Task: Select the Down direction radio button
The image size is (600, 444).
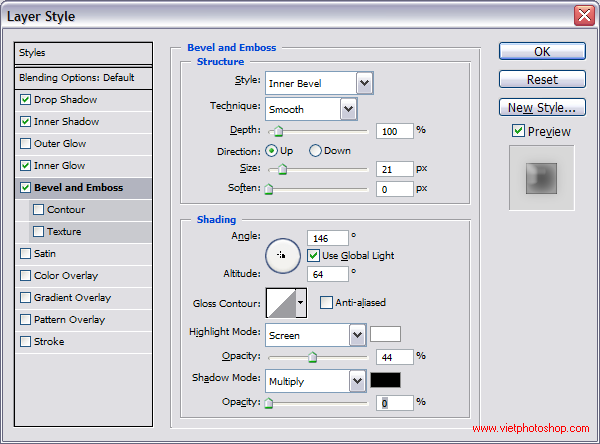Action: (x=316, y=151)
